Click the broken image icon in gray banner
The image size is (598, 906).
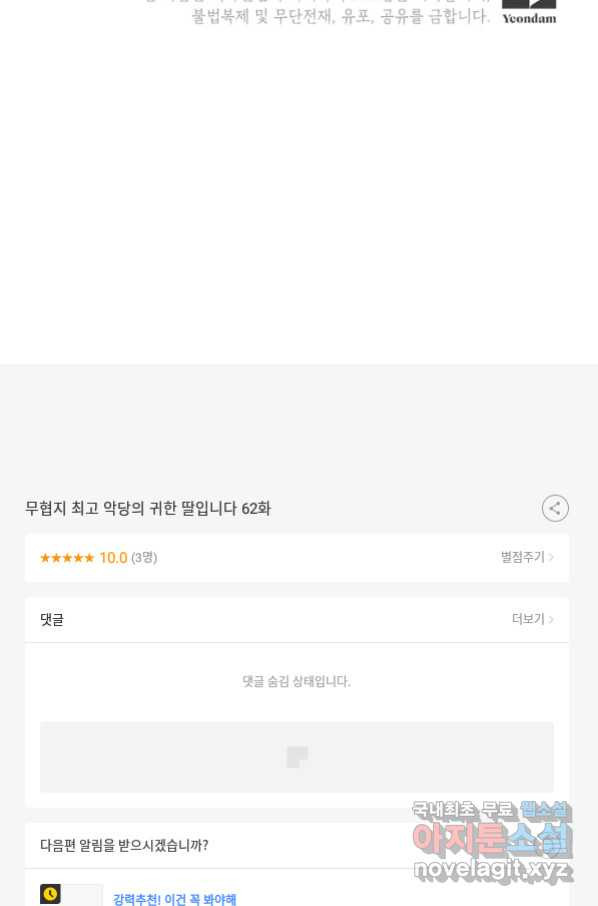297,757
